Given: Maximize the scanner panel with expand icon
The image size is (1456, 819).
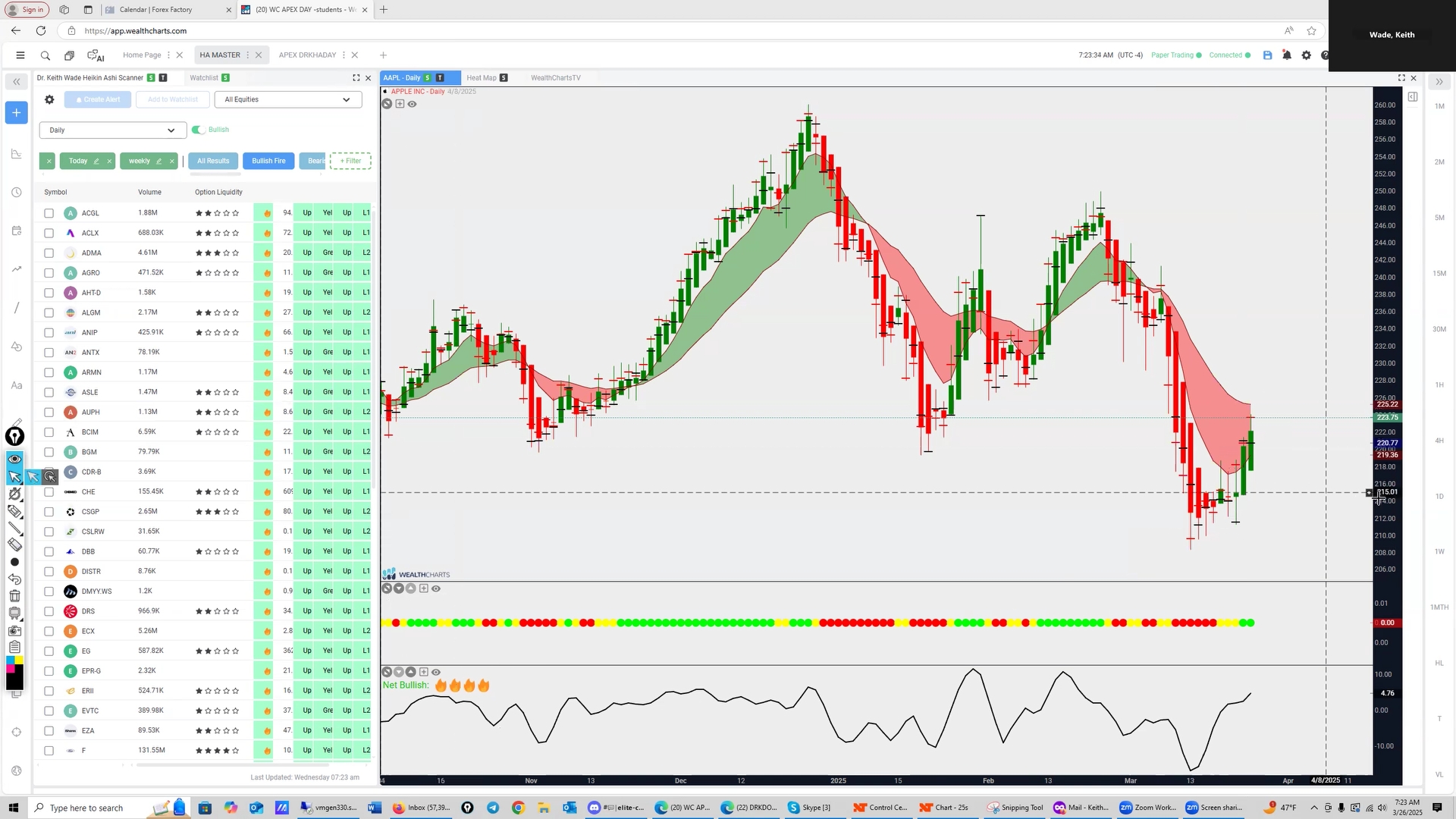Looking at the screenshot, I should coord(356,78).
